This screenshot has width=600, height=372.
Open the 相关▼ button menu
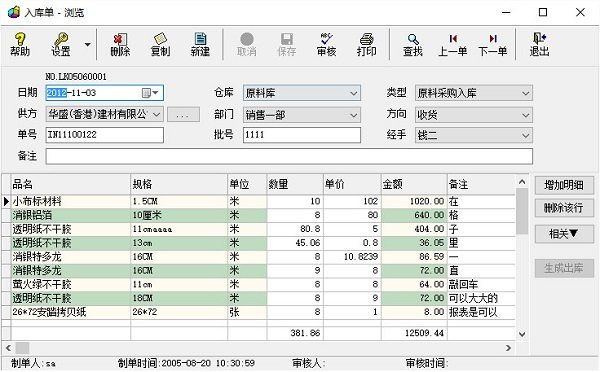(564, 233)
